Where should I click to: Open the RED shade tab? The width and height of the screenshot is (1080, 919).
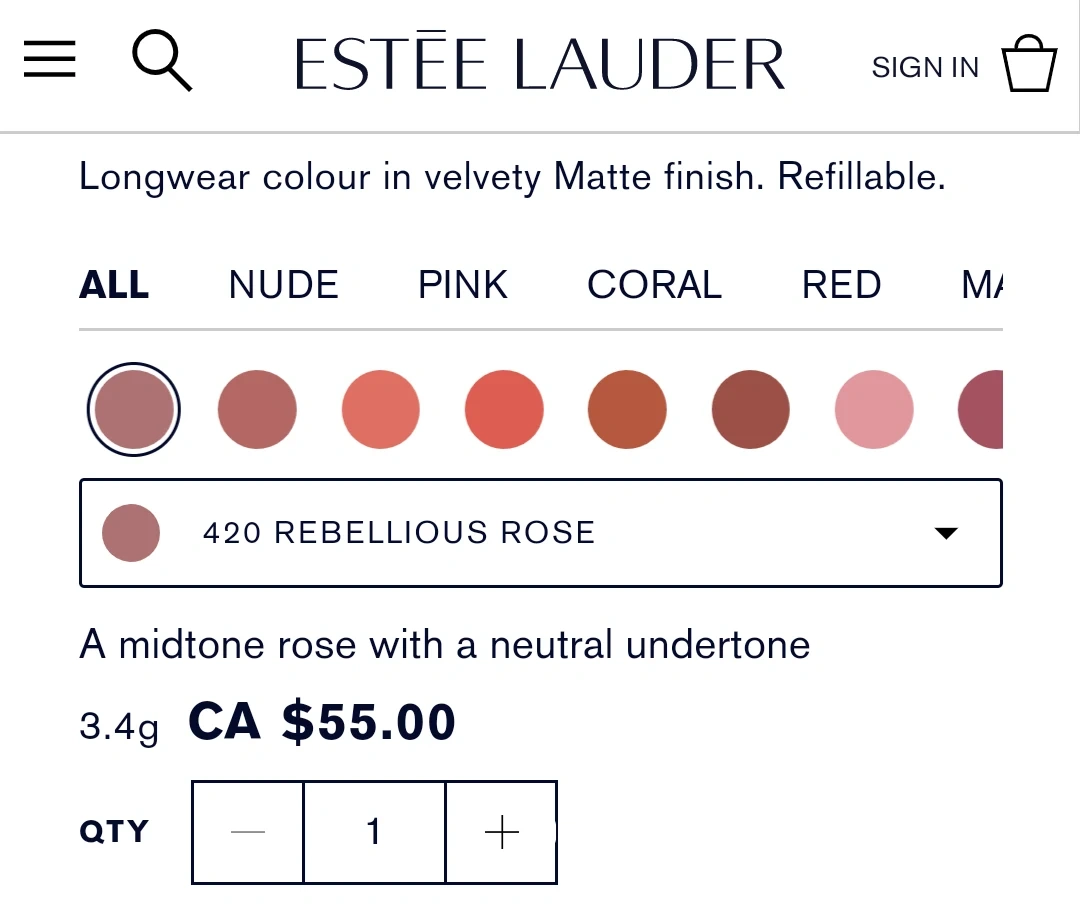tap(841, 285)
